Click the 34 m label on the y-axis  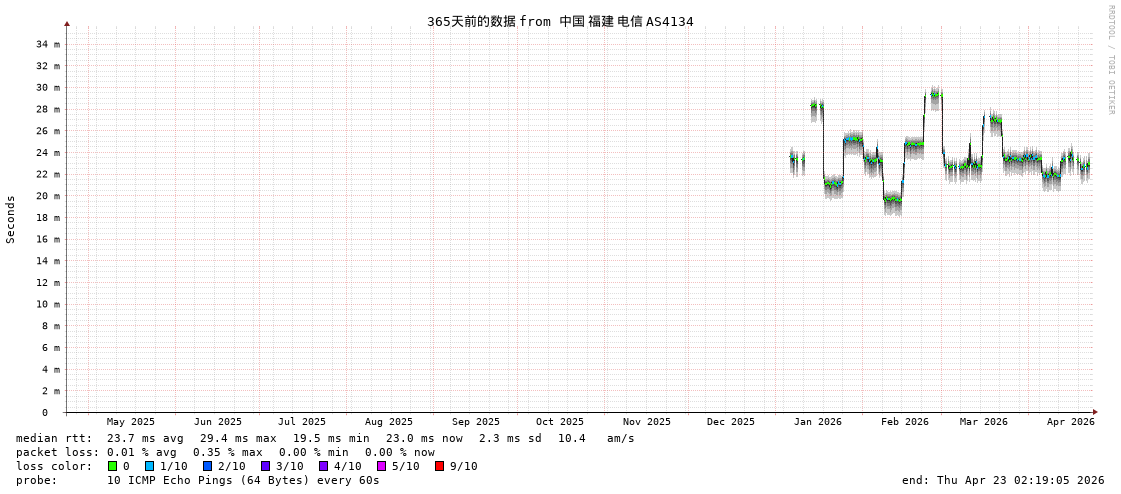point(47,44)
